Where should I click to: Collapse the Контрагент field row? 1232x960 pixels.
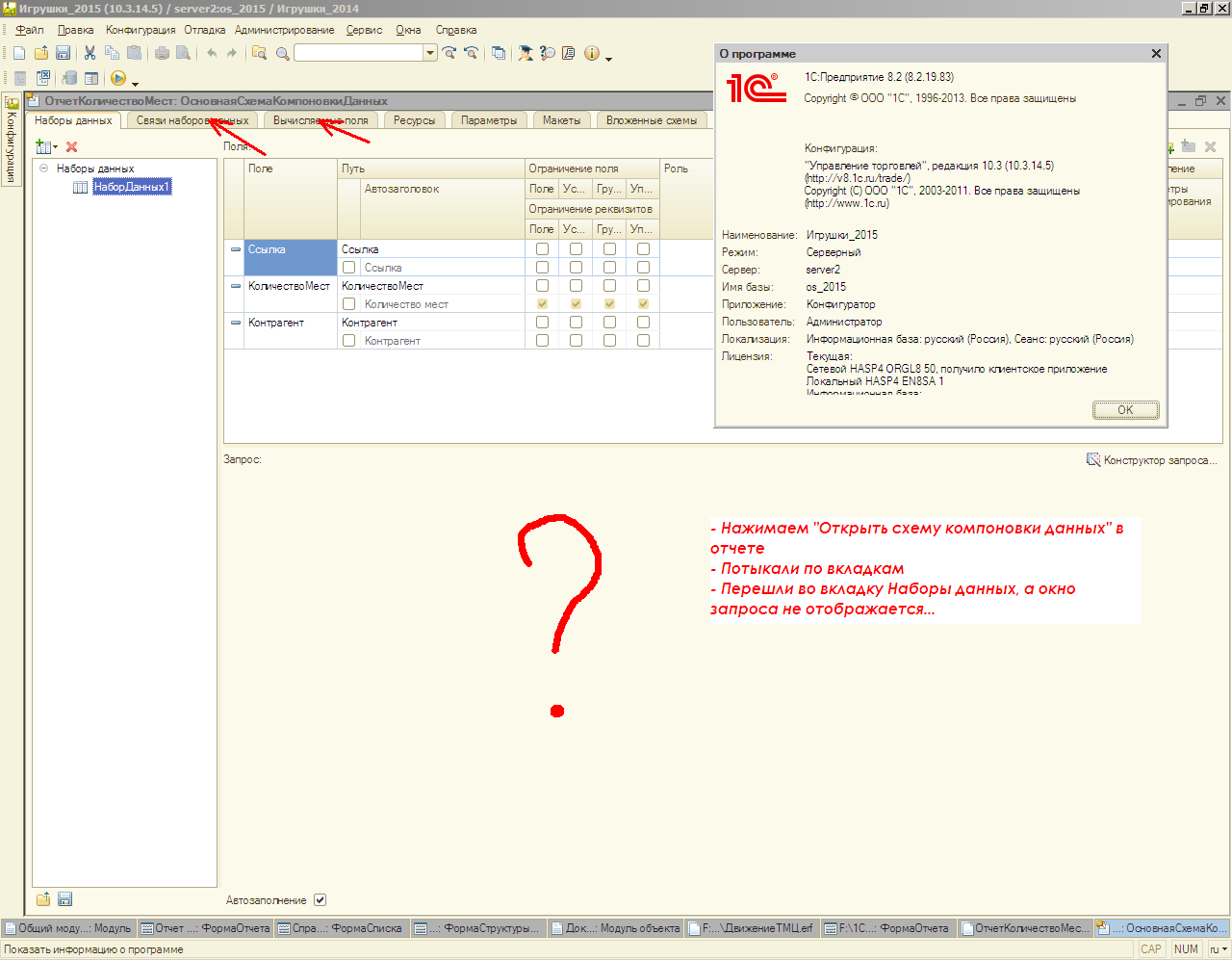click(x=236, y=323)
